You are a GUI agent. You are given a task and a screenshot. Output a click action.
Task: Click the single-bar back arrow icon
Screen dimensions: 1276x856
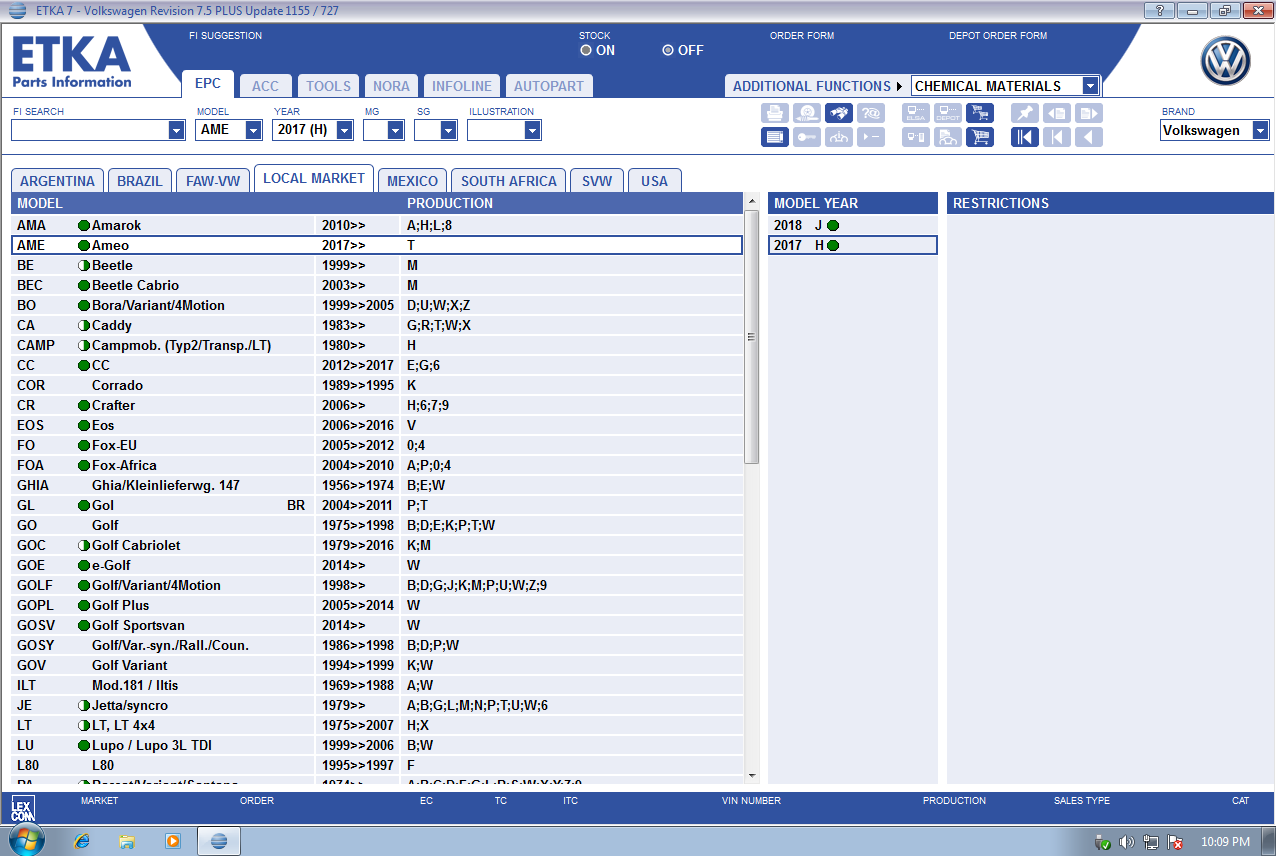point(1057,137)
